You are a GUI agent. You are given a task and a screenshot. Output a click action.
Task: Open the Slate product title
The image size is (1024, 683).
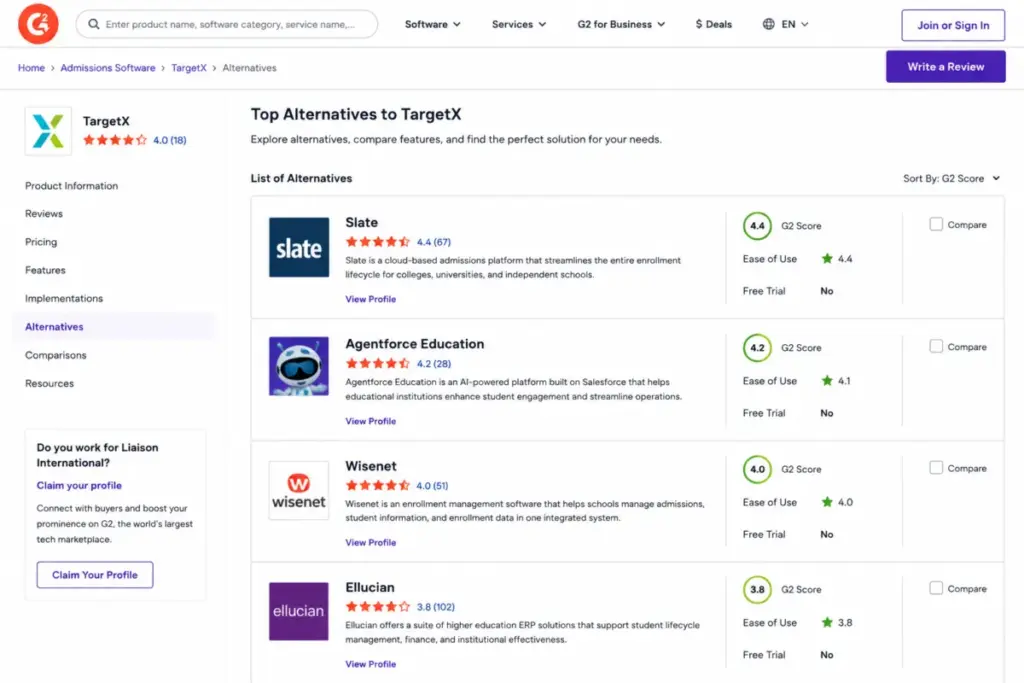(x=361, y=223)
